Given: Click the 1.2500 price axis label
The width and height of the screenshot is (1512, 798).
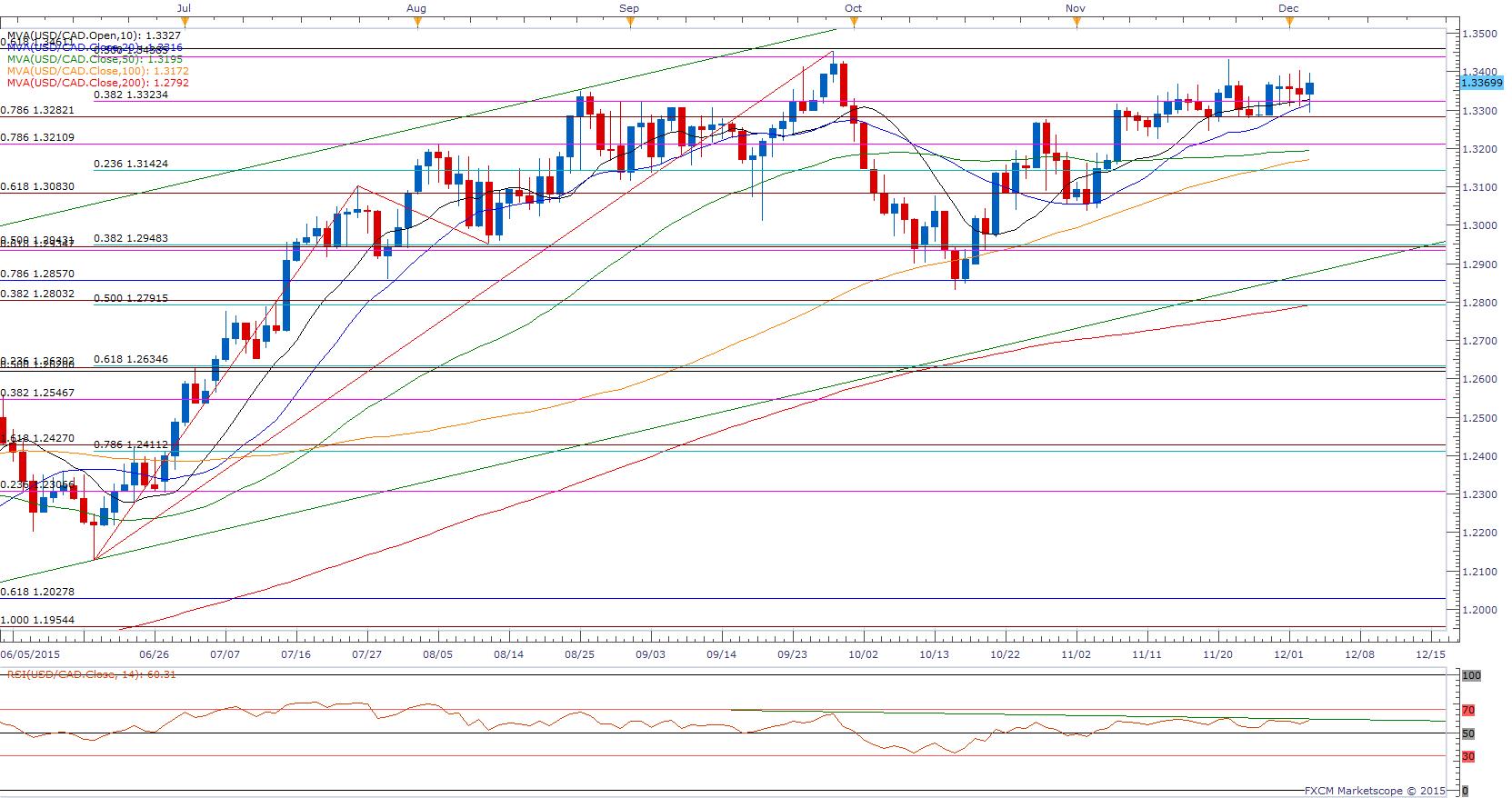Looking at the screenshot, I should click(1479, 418).
